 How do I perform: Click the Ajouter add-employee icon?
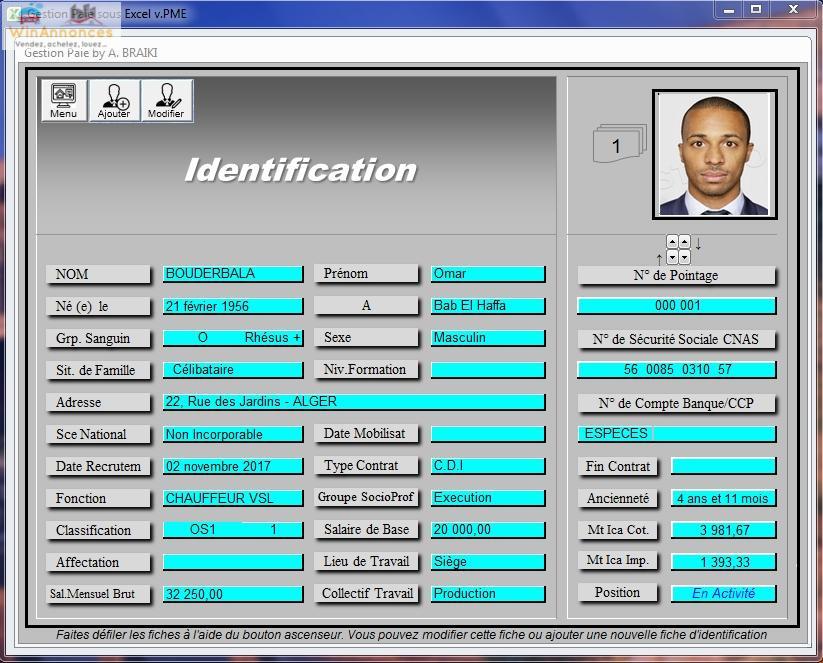(114, 101)
